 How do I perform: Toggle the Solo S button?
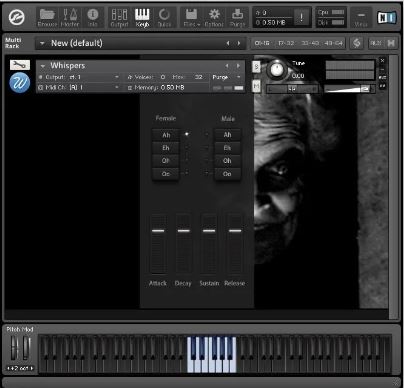pyautogui.click(x=256, y=67)
